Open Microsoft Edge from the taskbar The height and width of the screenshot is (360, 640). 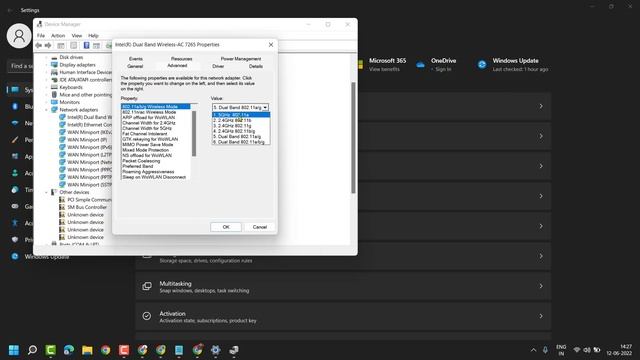69,350
